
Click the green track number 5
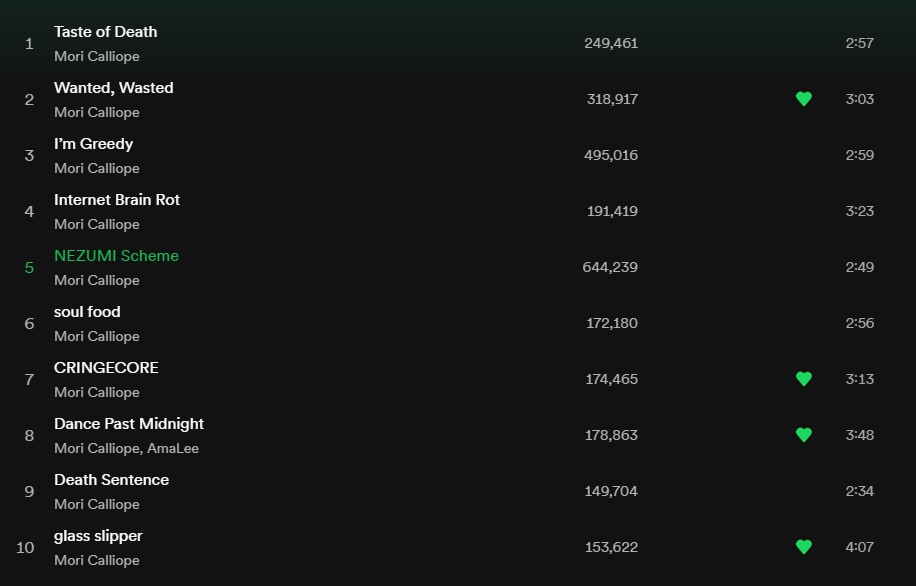(x=29, y=268)
